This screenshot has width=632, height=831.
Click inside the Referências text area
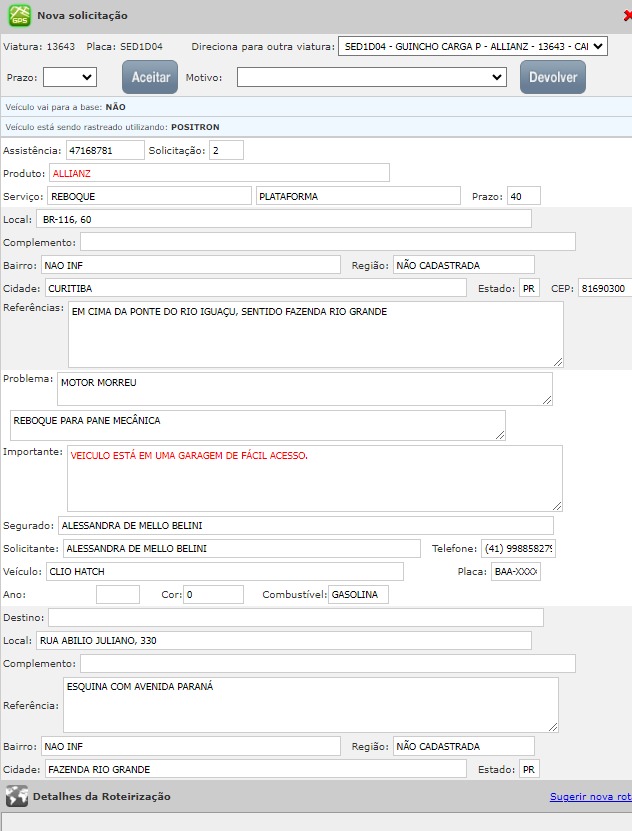[315, 334]
